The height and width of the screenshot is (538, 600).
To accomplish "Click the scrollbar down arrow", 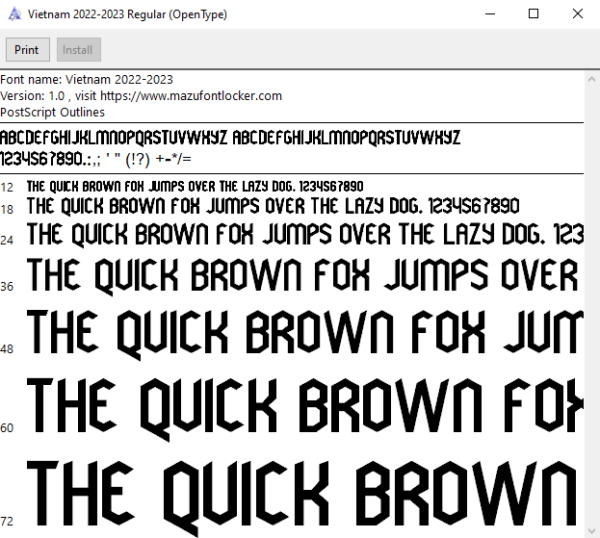I will click(592, 530).
